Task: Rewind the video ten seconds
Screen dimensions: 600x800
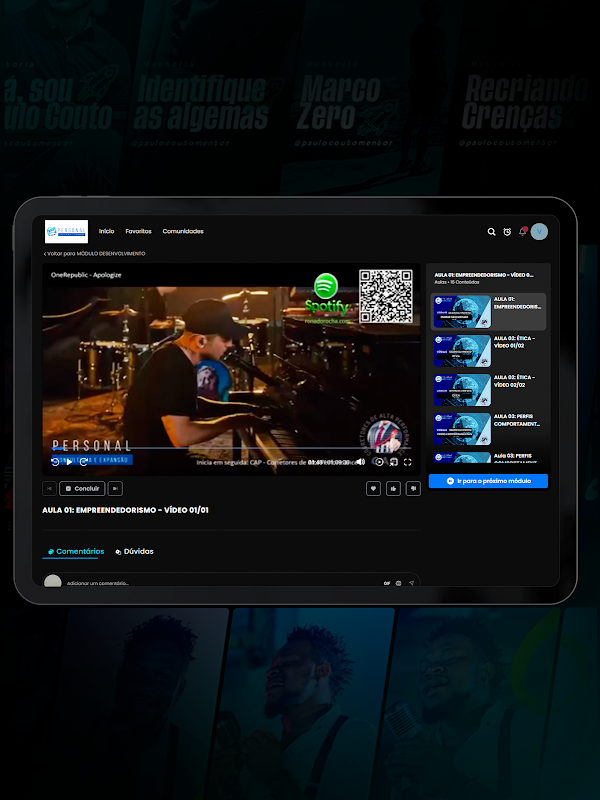Action: [x=55, y=462]
